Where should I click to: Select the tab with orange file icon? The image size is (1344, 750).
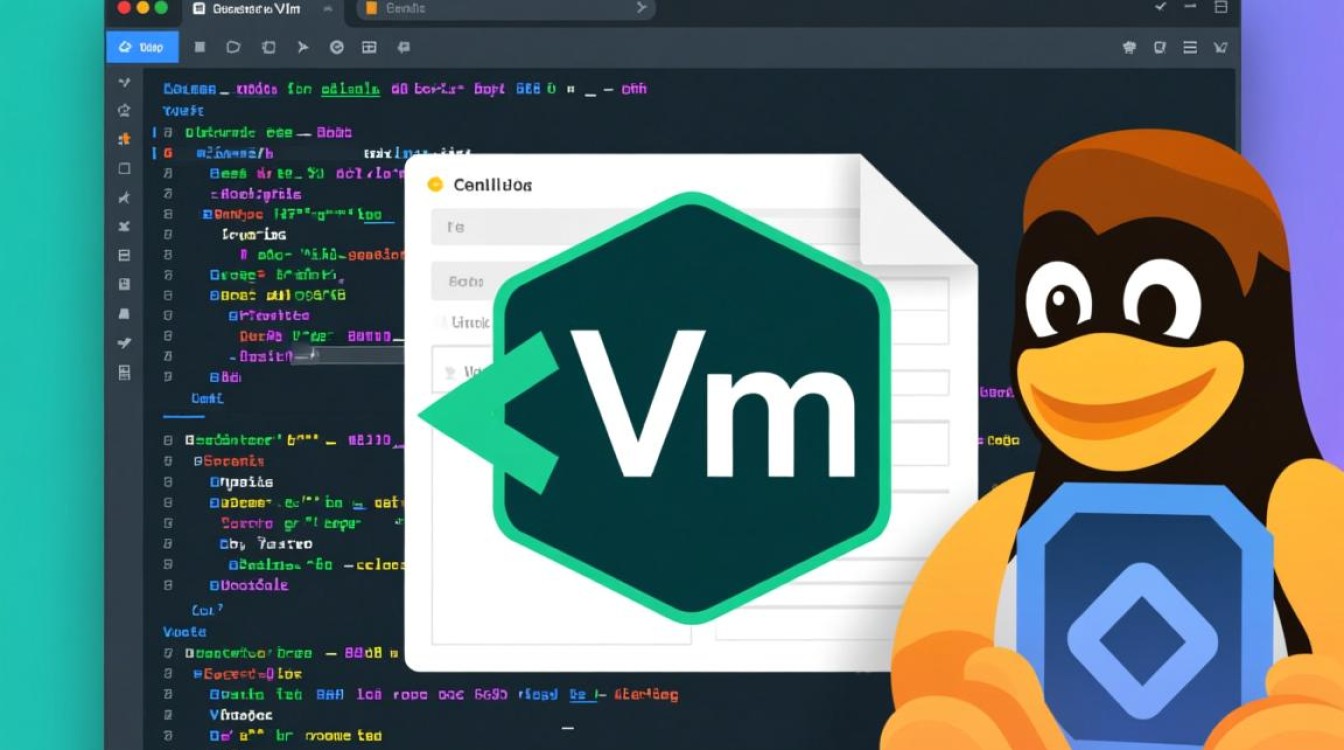coord(400,8)
